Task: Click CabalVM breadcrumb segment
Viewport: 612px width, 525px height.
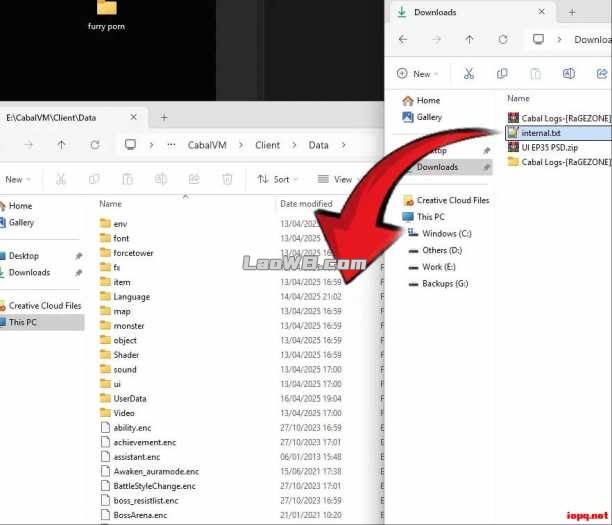Action: [207, 145]
